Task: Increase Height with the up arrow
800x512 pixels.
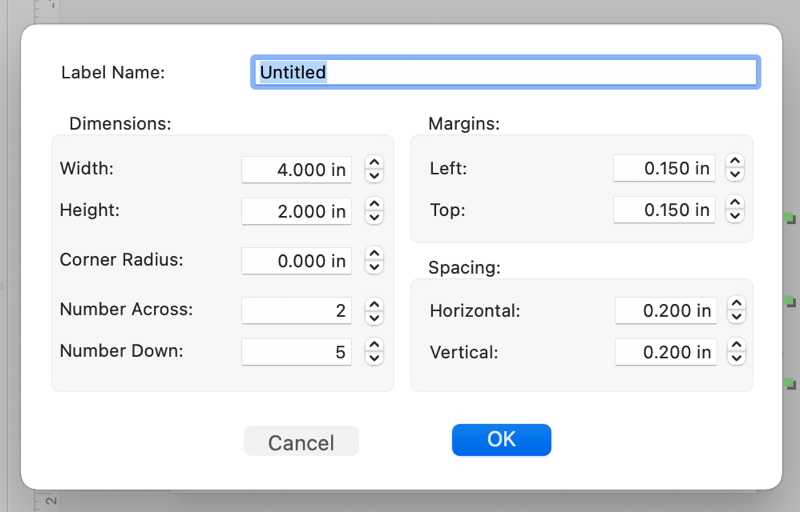Action: coord(374,204)
